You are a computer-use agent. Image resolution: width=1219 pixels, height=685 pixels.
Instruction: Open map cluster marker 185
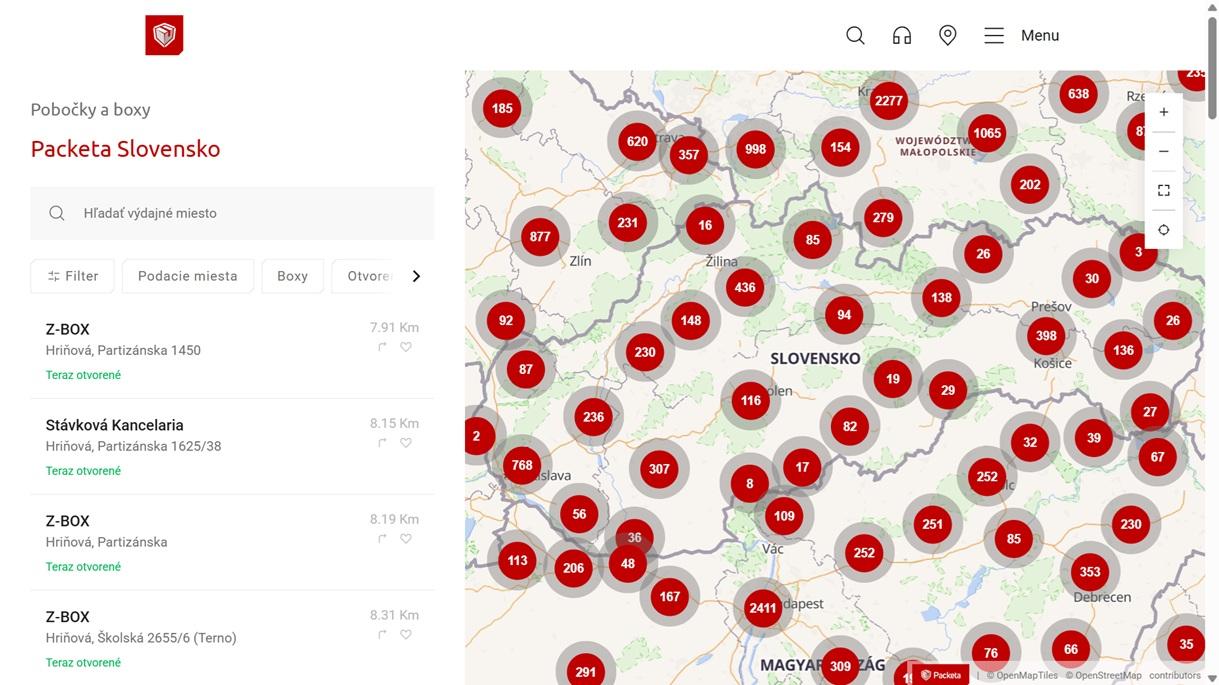(502, 108)
